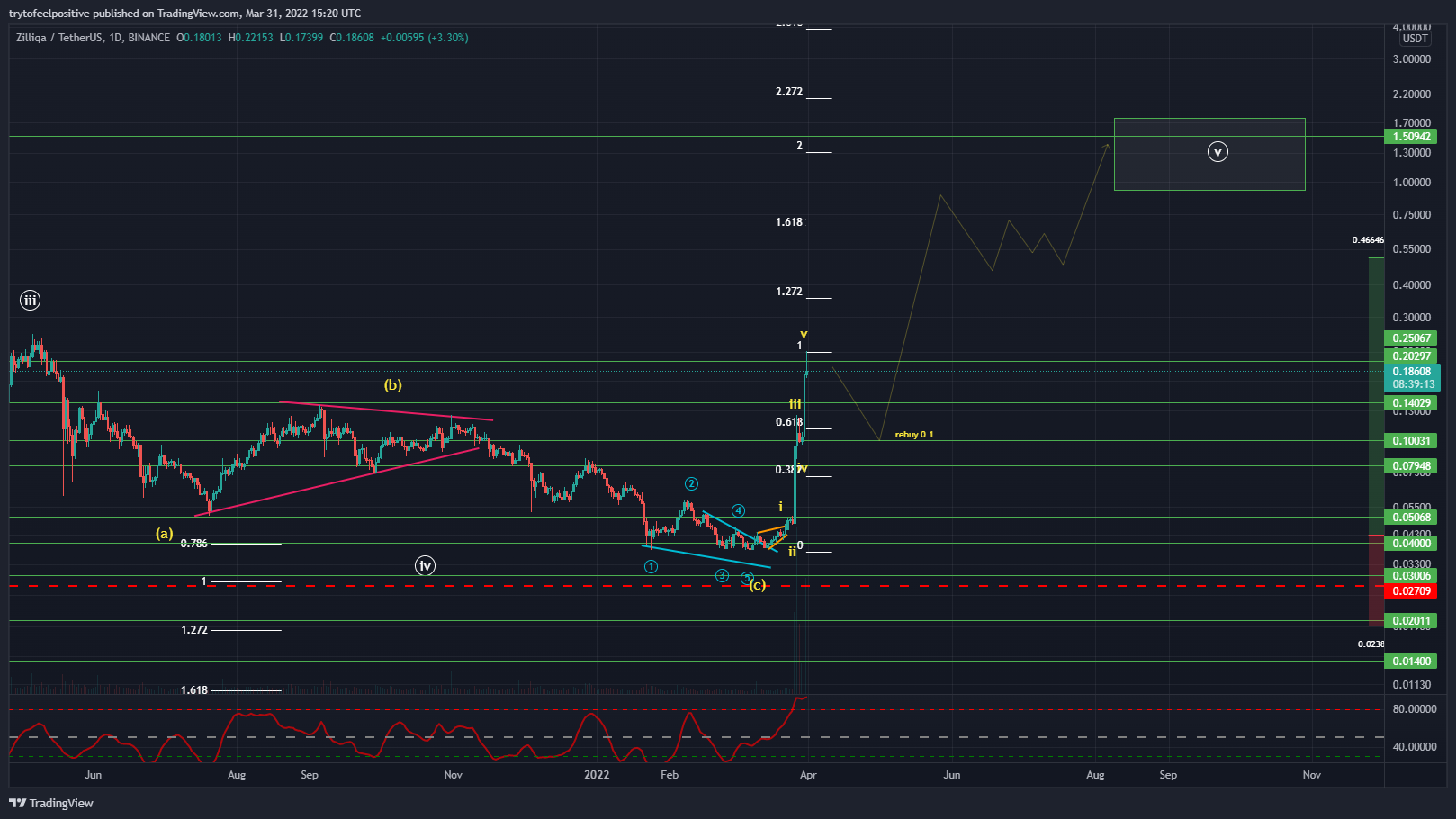1456x819 pixels.
Task: Click the blue circled 1 wave marker
Action: pyautogui.click(x=651, y=567)
